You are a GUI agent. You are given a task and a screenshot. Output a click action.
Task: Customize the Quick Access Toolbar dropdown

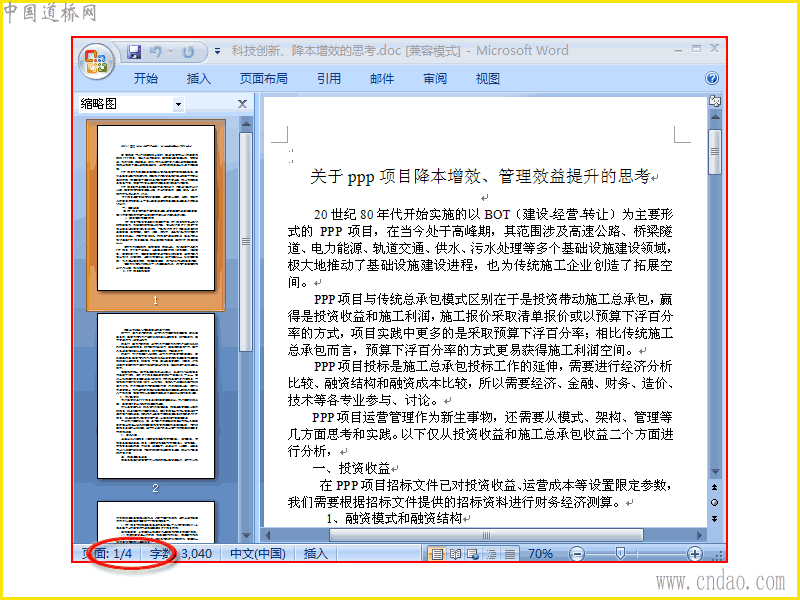[x=217, y=51]
